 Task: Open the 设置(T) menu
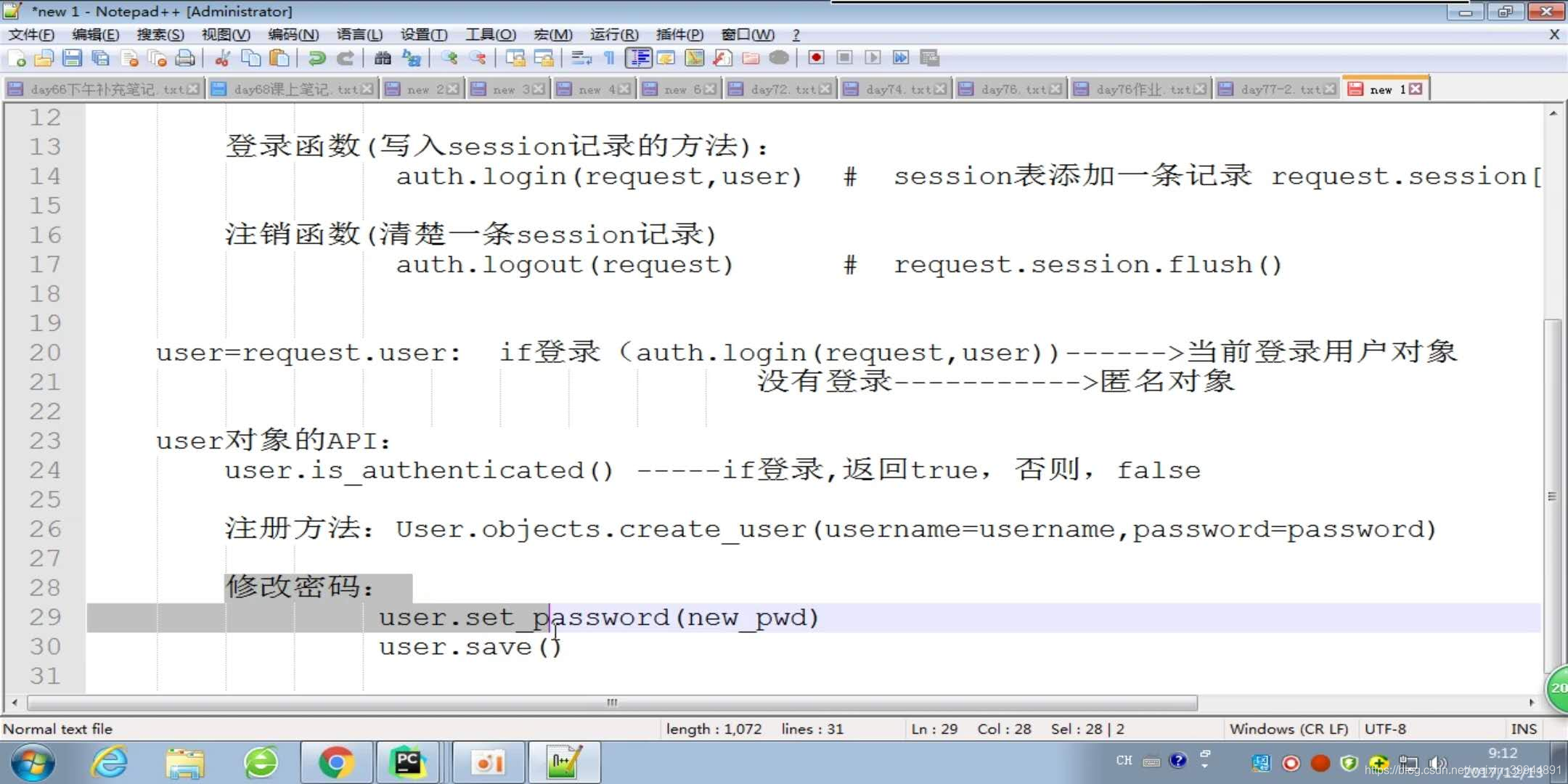click(x=424, y=35)
